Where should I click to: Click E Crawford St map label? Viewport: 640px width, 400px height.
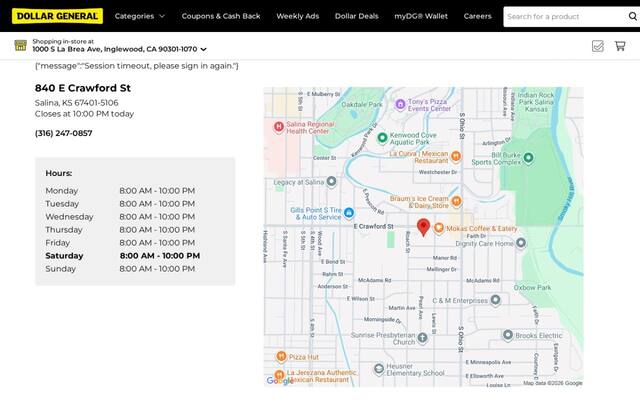[373, 226]
